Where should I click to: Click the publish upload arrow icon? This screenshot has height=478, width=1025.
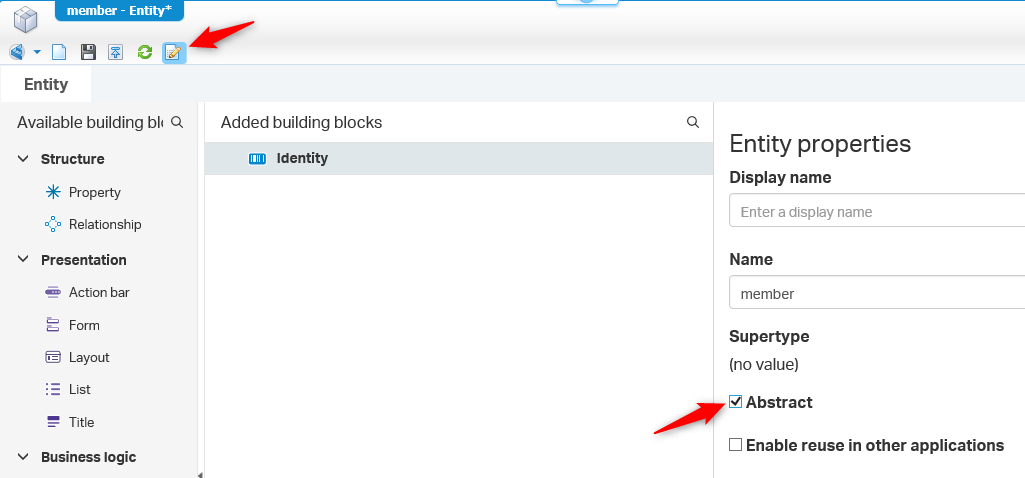pos(116,52)
